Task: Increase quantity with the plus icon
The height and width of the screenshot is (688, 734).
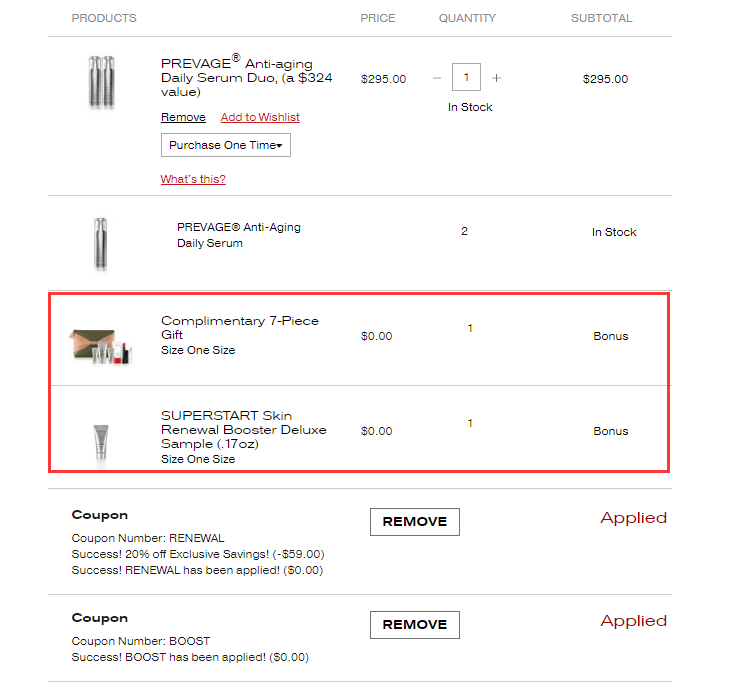Action: (x=496, y=78)
